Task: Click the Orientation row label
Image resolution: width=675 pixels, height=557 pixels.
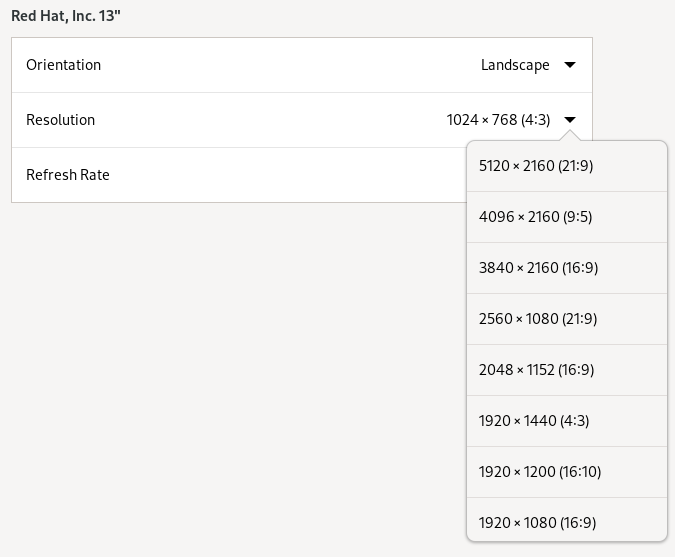Action: [63, 65]
